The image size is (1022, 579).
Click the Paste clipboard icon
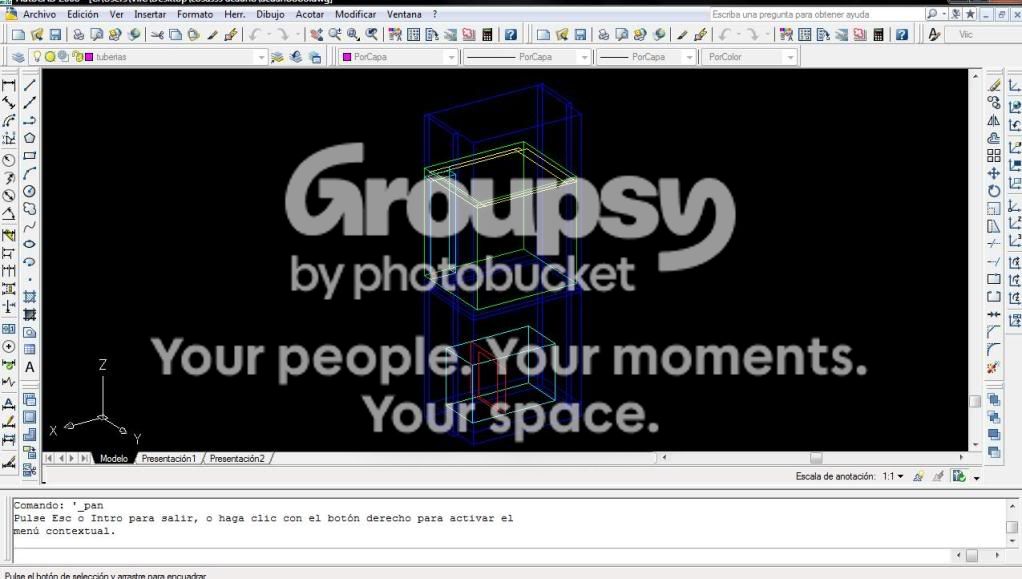coord(194,35)
